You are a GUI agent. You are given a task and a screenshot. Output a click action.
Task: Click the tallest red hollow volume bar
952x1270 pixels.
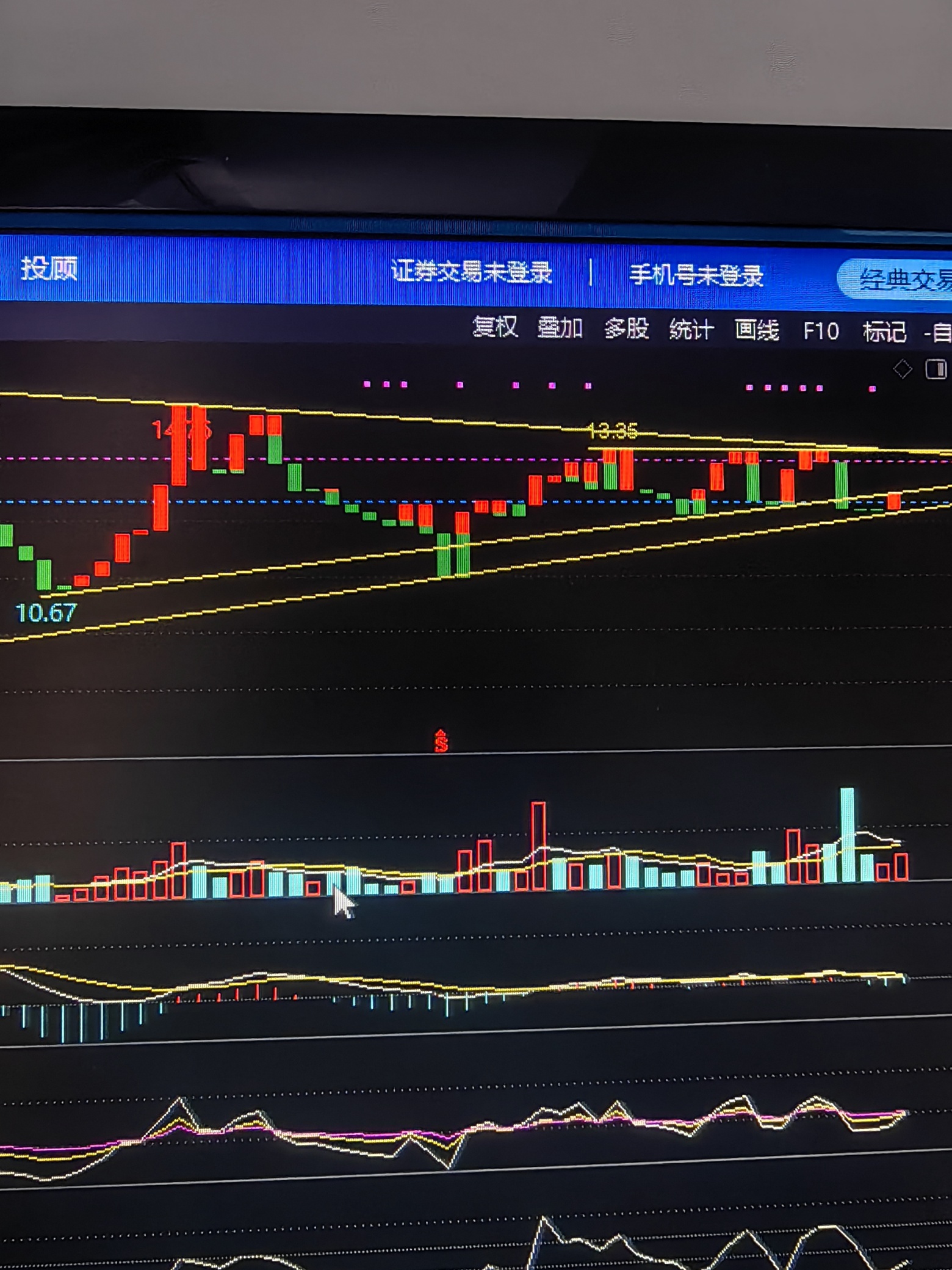(x=538, y=846)
